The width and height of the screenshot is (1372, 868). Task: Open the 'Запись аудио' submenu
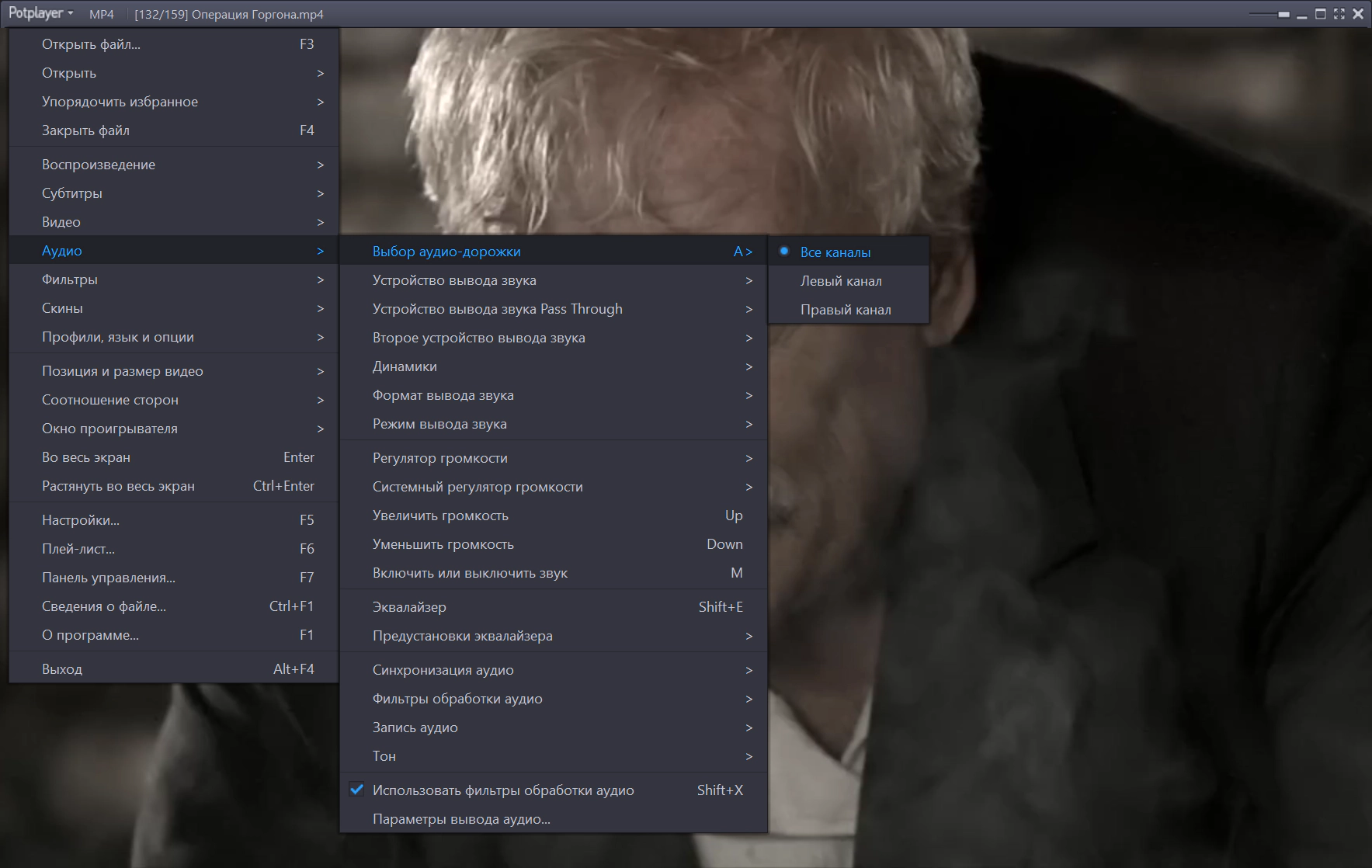point(554,727)
